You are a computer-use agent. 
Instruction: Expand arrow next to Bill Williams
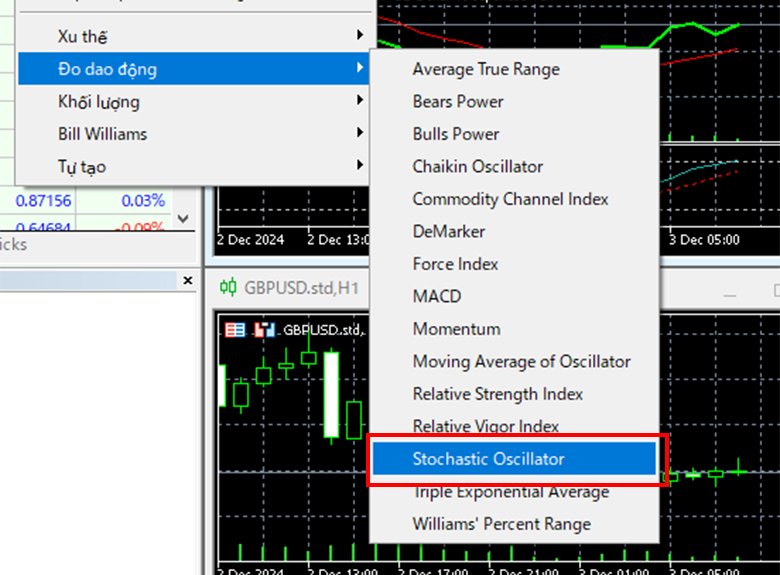click(x=360, y=132)
